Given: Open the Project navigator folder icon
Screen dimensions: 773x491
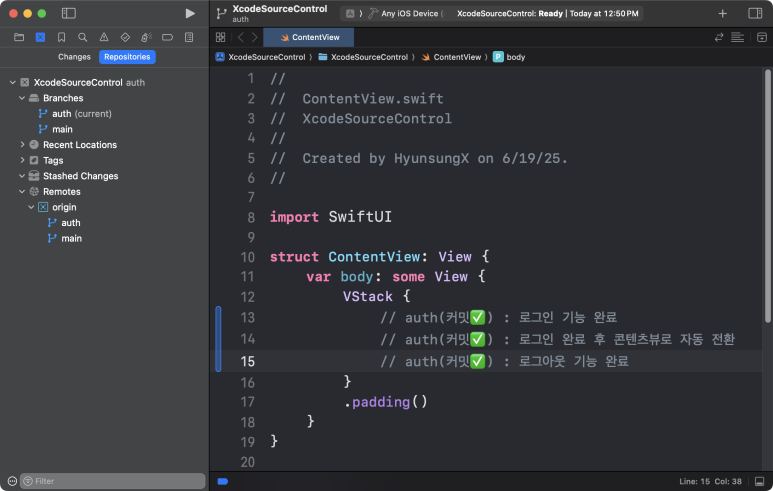Looking at the screenshot, I should (19, 37).
